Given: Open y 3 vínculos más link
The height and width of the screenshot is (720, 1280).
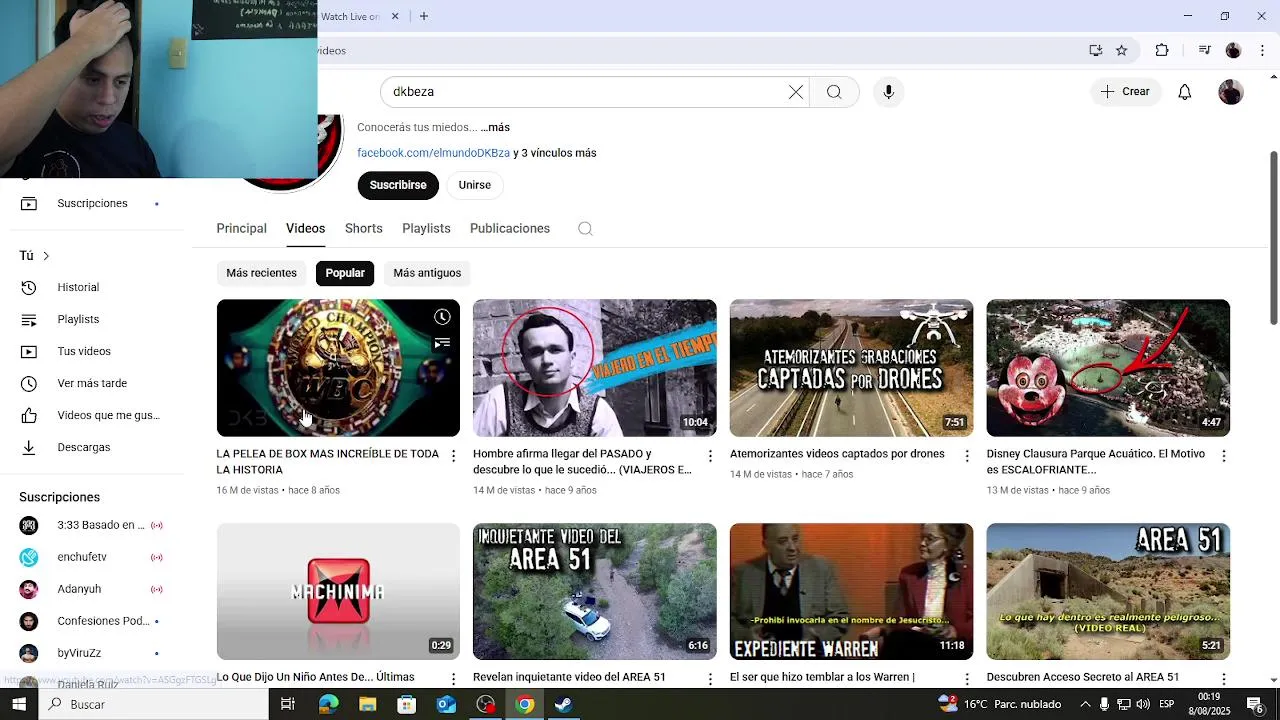Looking at the screenshot, I should pos(555,153).
